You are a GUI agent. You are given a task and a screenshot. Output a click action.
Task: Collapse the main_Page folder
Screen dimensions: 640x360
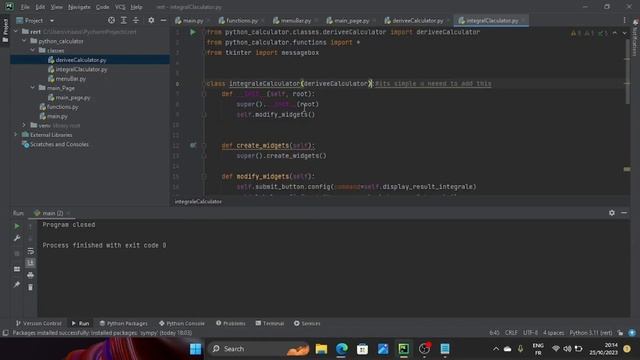click(x=33, y=88)
